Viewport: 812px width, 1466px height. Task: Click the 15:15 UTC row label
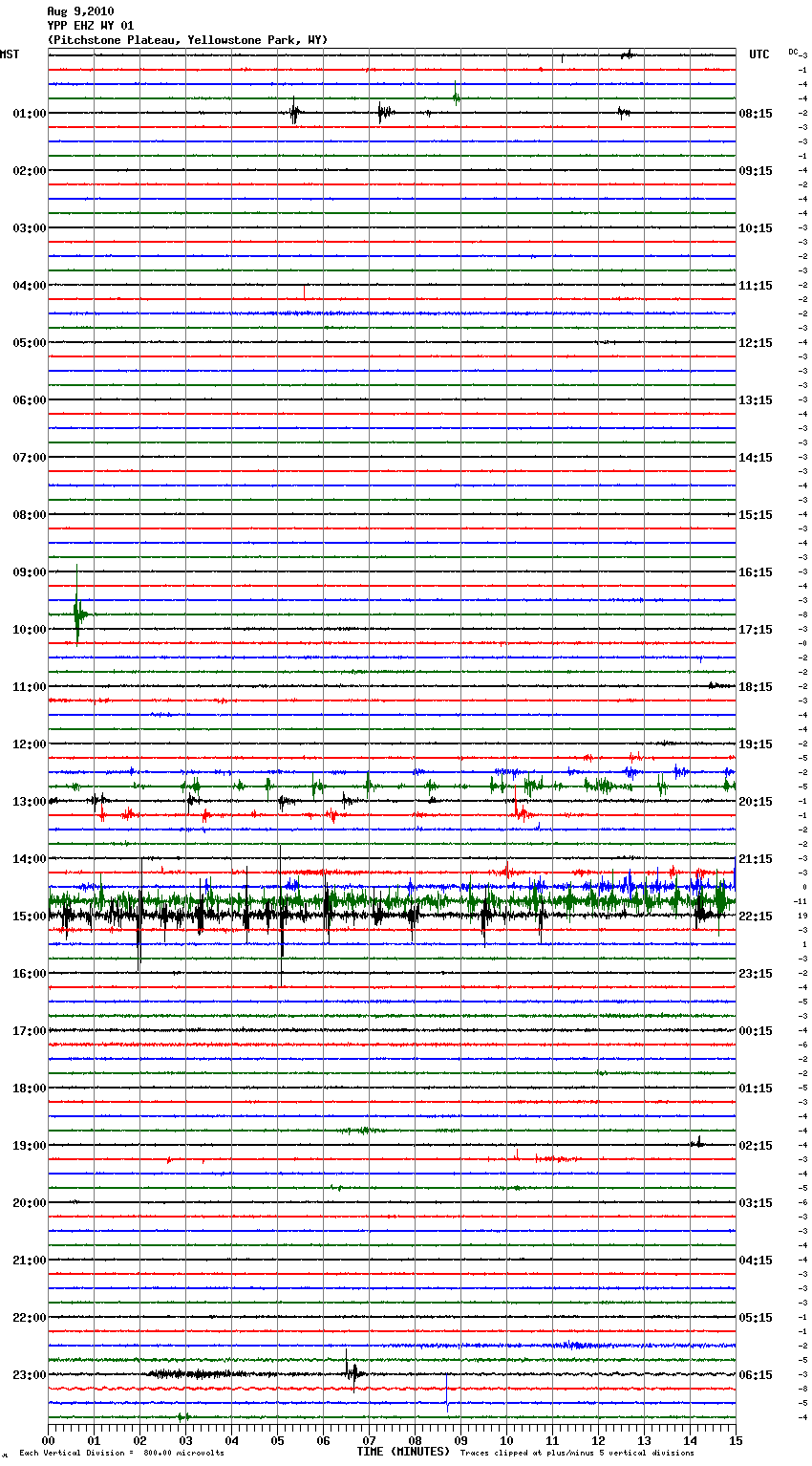click(756, 515)
